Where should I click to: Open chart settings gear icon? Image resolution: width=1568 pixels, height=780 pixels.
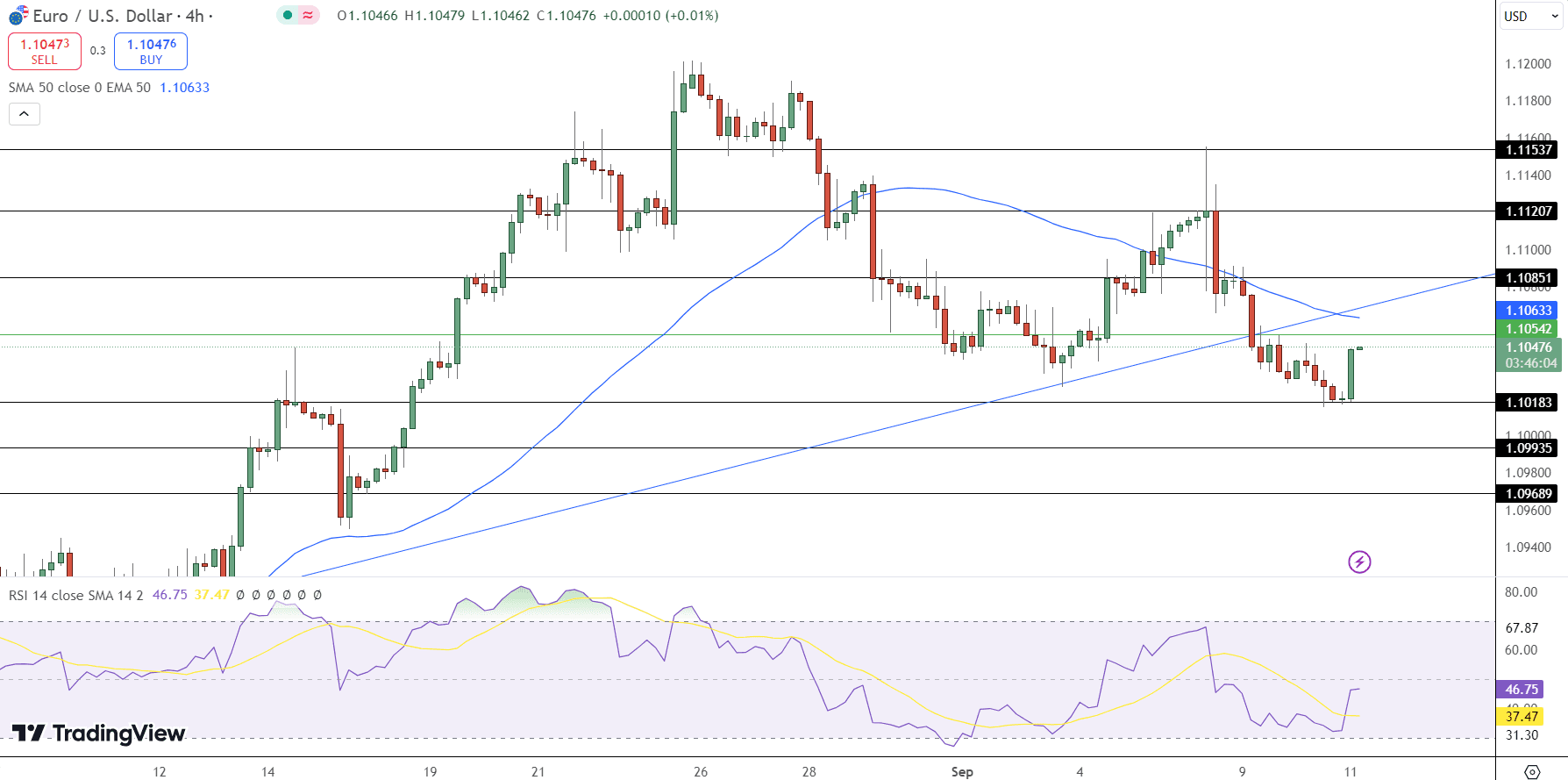[1532, 771]
